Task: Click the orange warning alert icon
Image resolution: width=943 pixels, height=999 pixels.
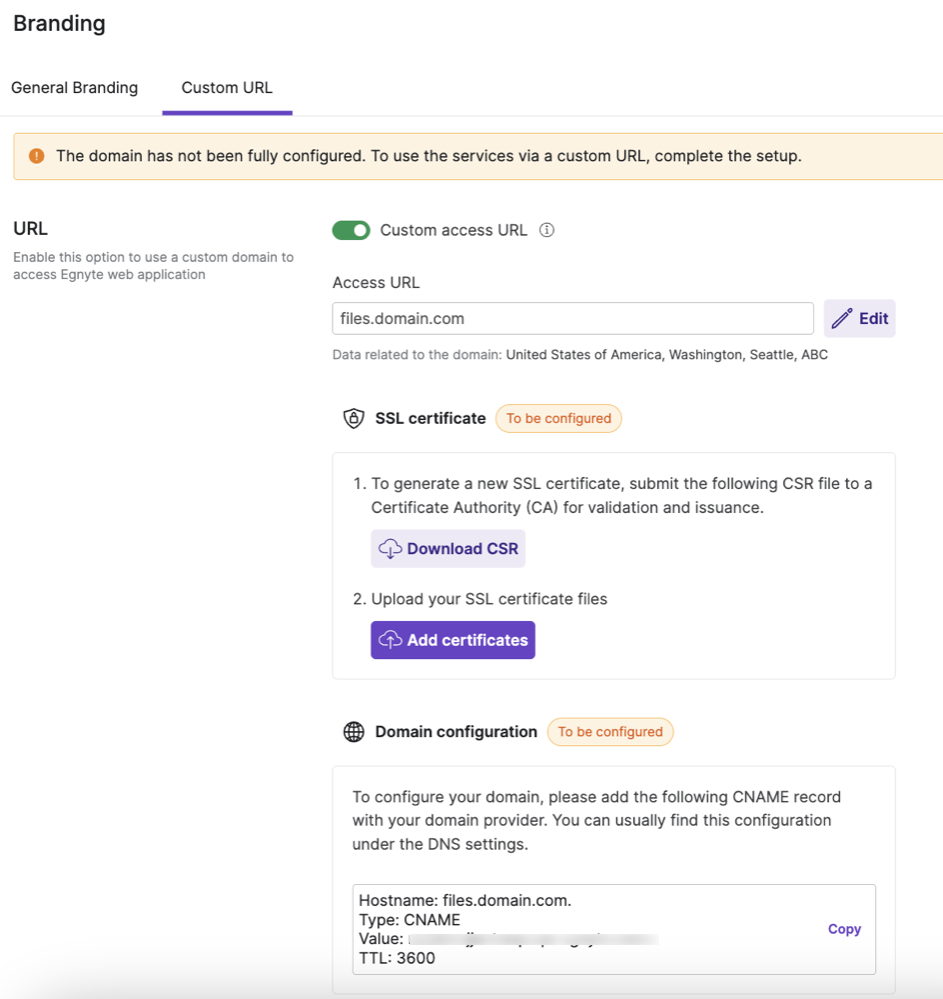Action: 37,156
